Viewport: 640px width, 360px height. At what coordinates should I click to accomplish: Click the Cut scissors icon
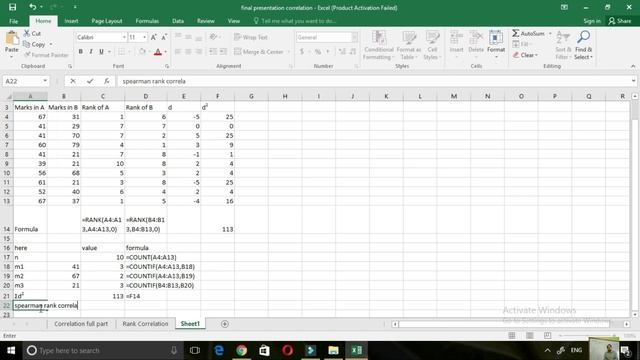[27, 33]
